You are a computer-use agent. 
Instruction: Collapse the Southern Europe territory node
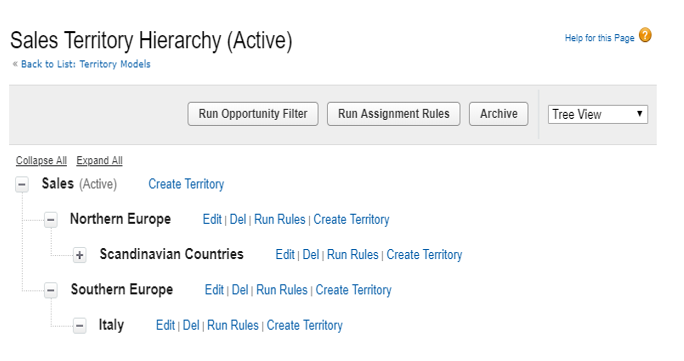pyautogui.click(x=51, y=290)
